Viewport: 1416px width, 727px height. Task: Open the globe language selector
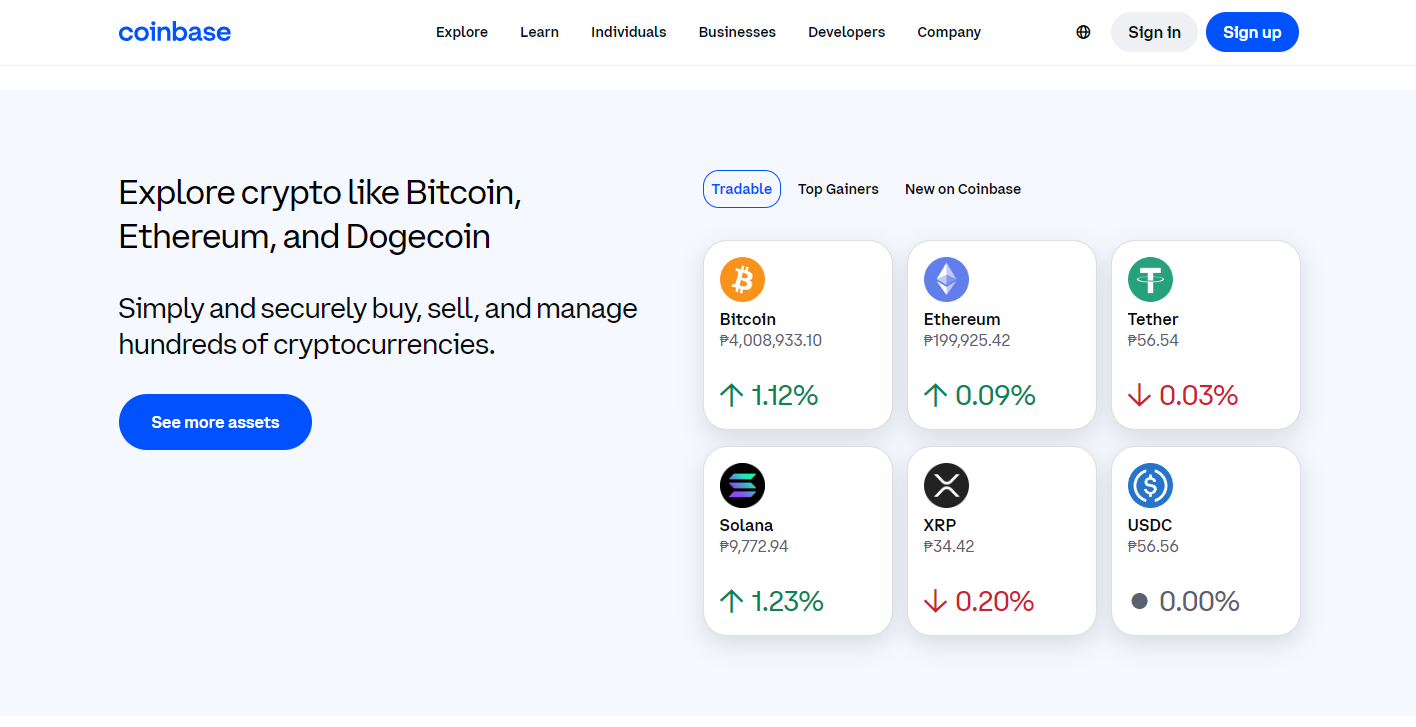click(x=1083, y=32)
